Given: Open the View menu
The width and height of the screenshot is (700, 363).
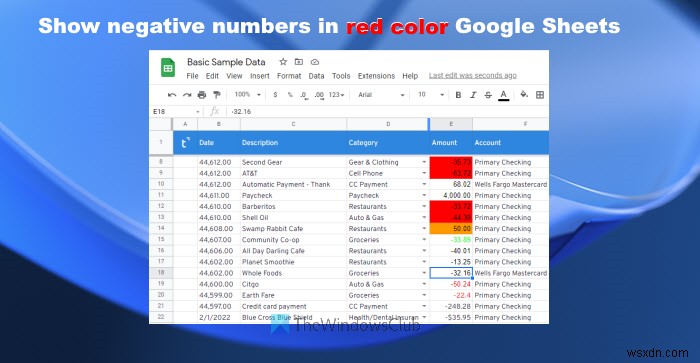Looking at the screenshot, I should tap(234, 76).
